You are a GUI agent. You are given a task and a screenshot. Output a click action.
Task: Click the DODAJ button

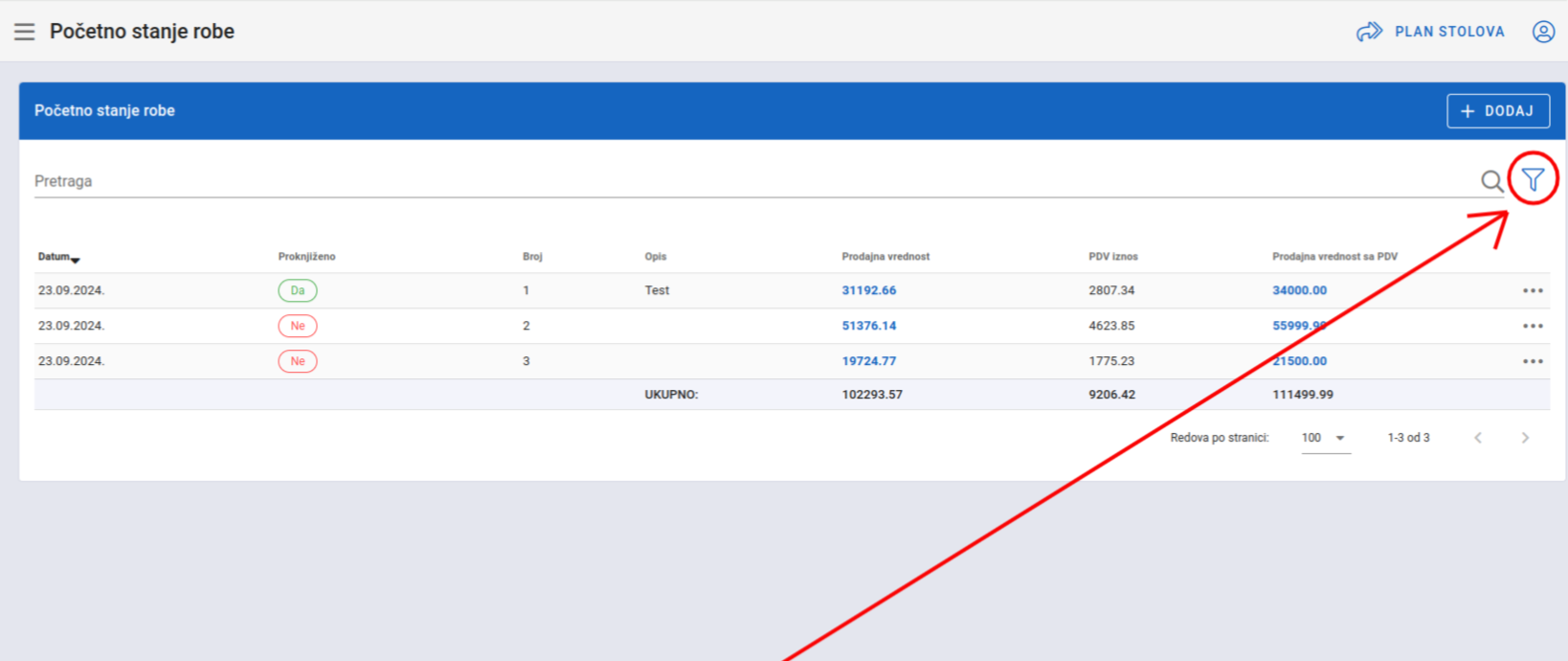(x=1498, y=111)
